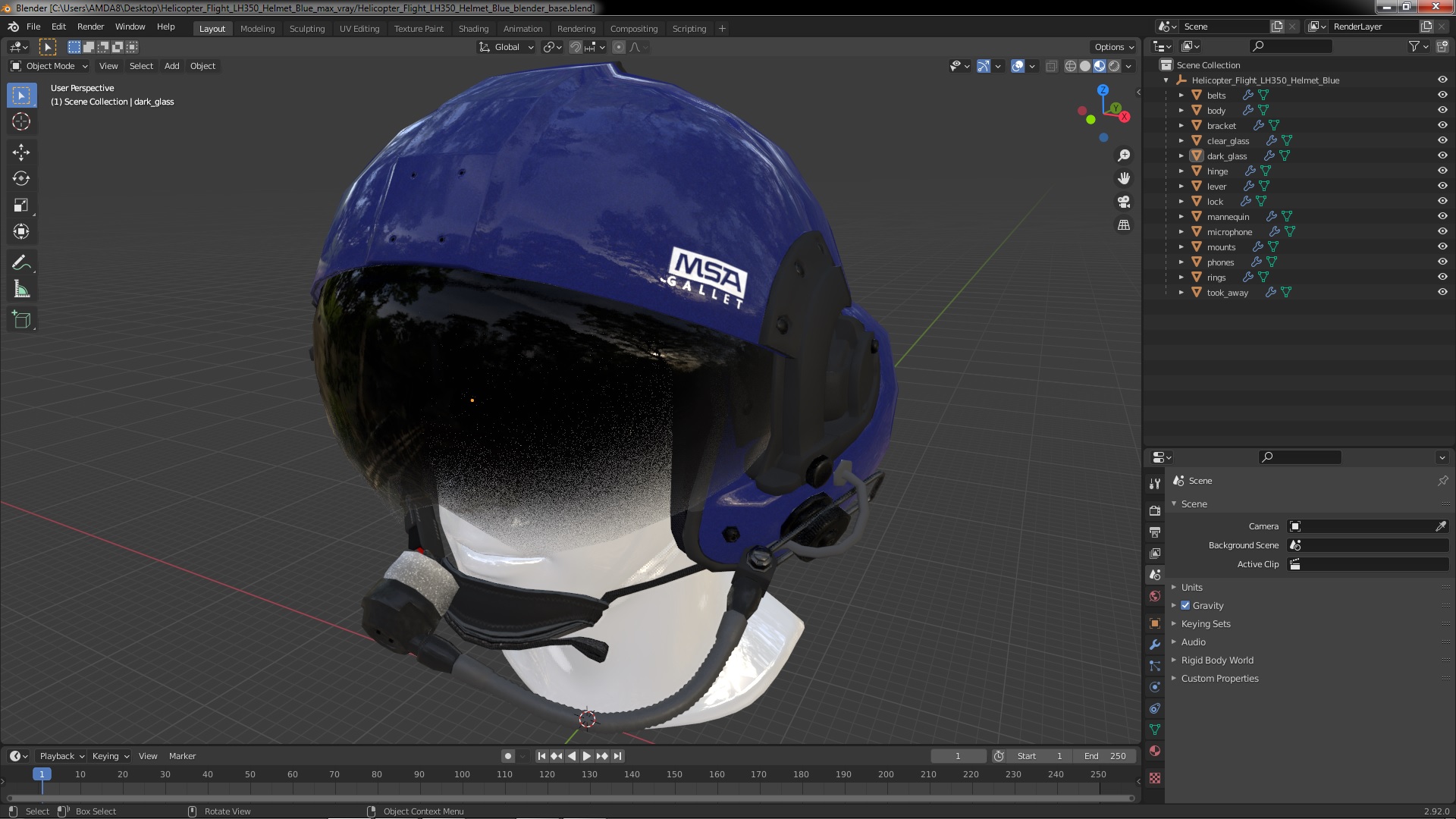Switch to the Shading workspace tab
The image size is (1456, 819).
(473, 29)
